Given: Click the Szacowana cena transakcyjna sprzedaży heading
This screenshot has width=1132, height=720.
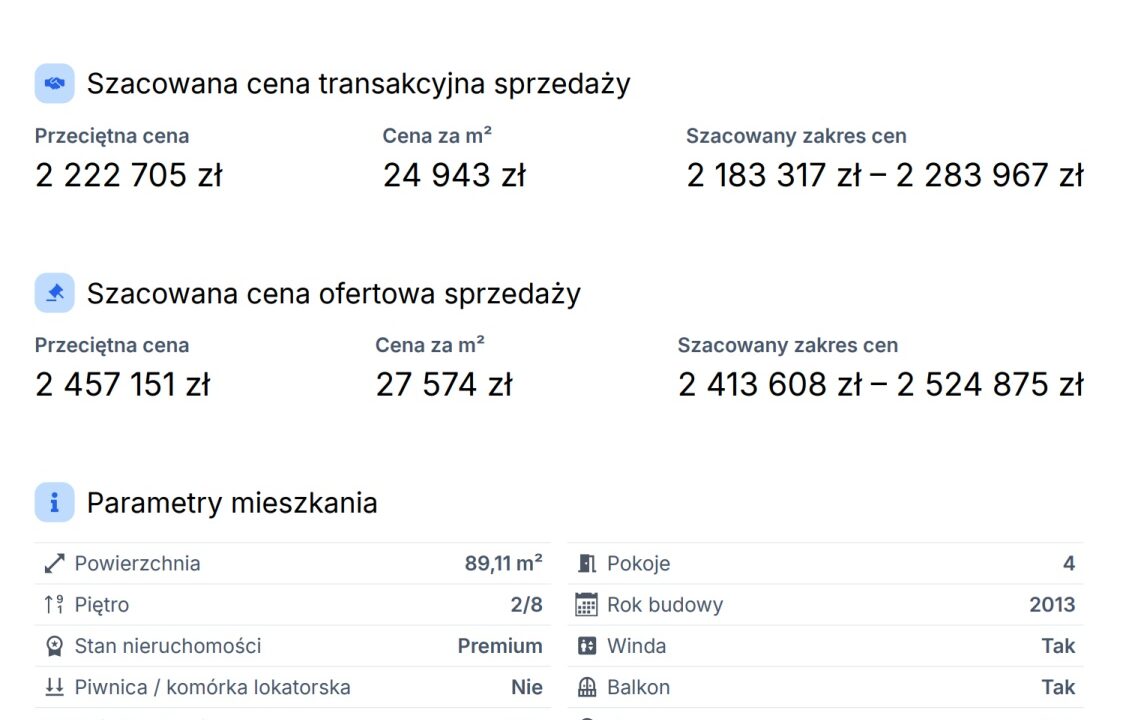Looking at the screenshot, I should pyautogui.click(x=359, y=84).
